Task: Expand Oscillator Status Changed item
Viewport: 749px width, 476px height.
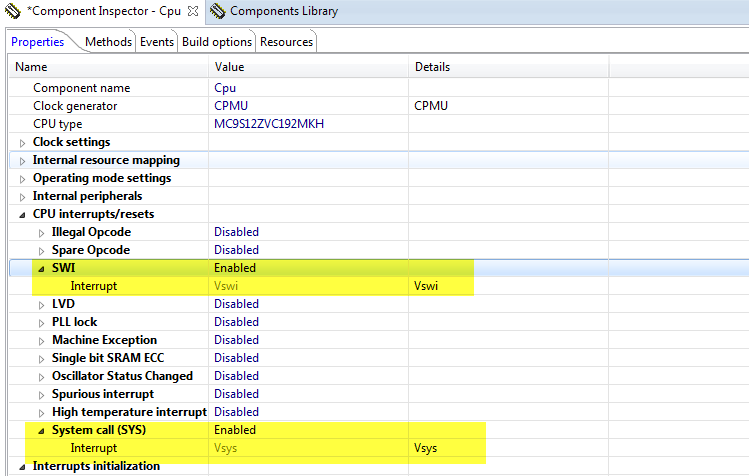Action: click(x=42, y=377)
